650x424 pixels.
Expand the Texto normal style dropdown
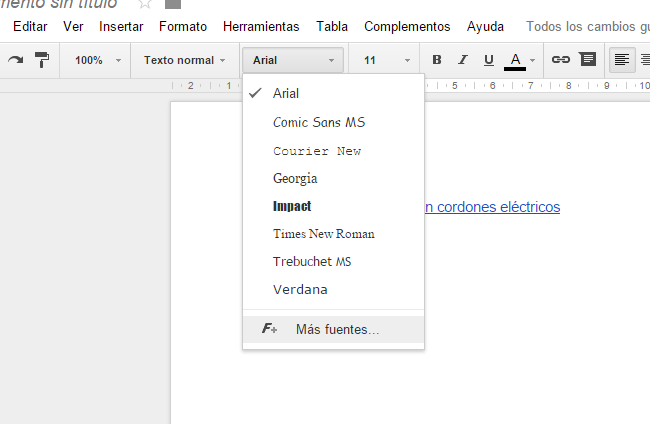[184, 60]
